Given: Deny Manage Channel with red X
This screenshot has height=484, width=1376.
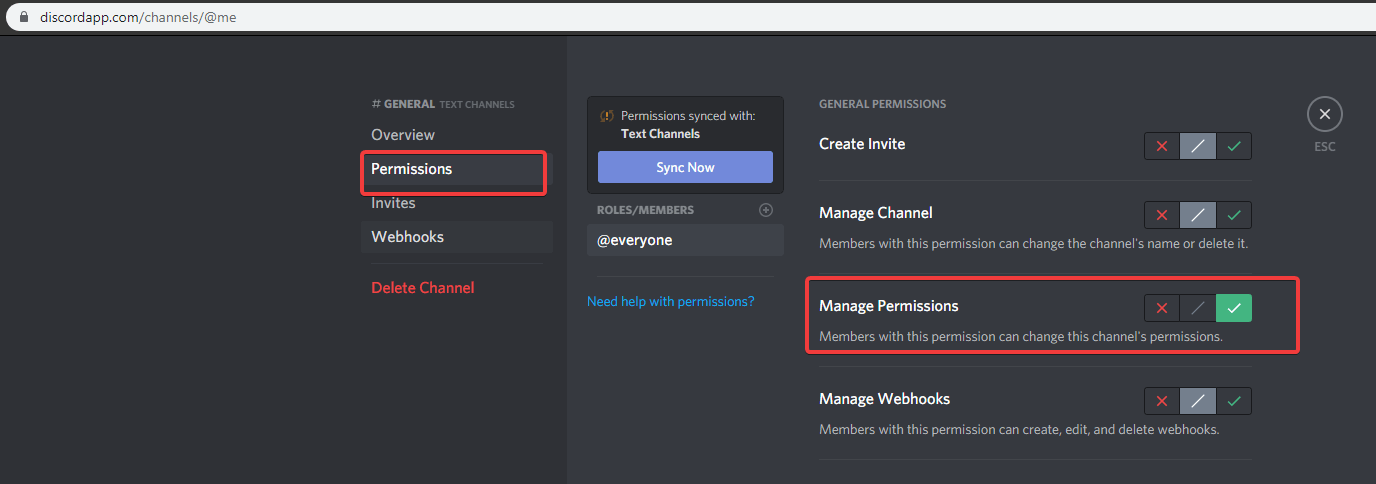Looking at the screenshot, I should coord(1162,215).
